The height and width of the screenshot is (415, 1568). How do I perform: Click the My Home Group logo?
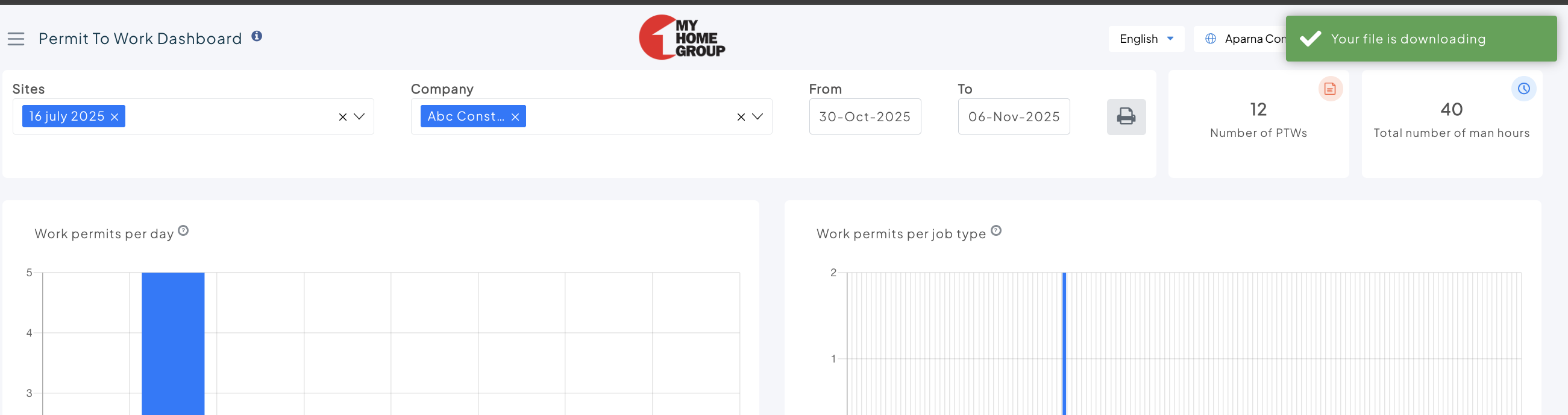681,38
